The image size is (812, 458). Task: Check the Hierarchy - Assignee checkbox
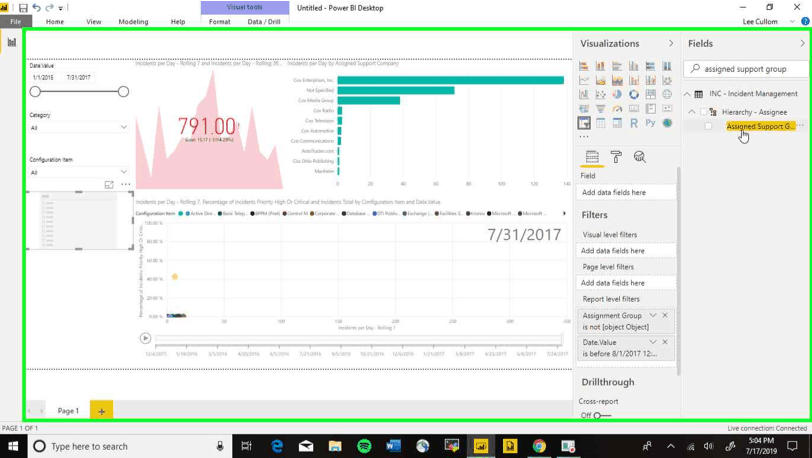[x=703, y=112]
